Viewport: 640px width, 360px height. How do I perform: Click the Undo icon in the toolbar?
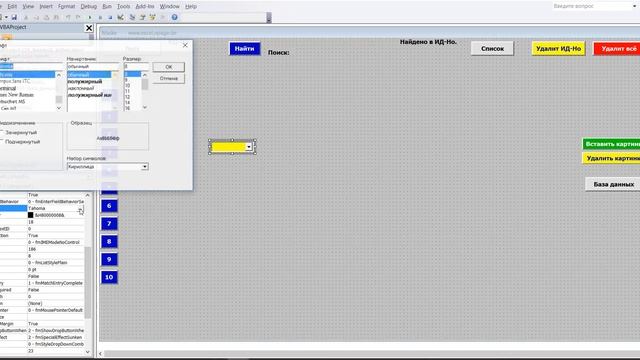tap(68, 17)
